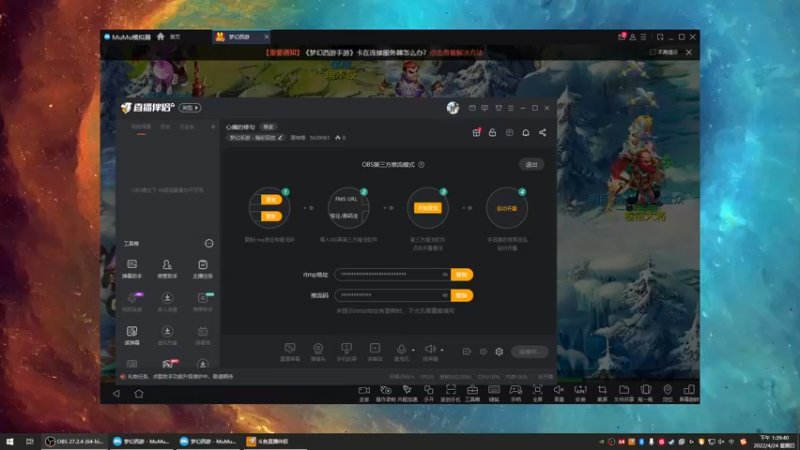This screenshot has height=450, width=800.
Task: Reveal hidden stream key eye icon
Action: coord(445,295)
